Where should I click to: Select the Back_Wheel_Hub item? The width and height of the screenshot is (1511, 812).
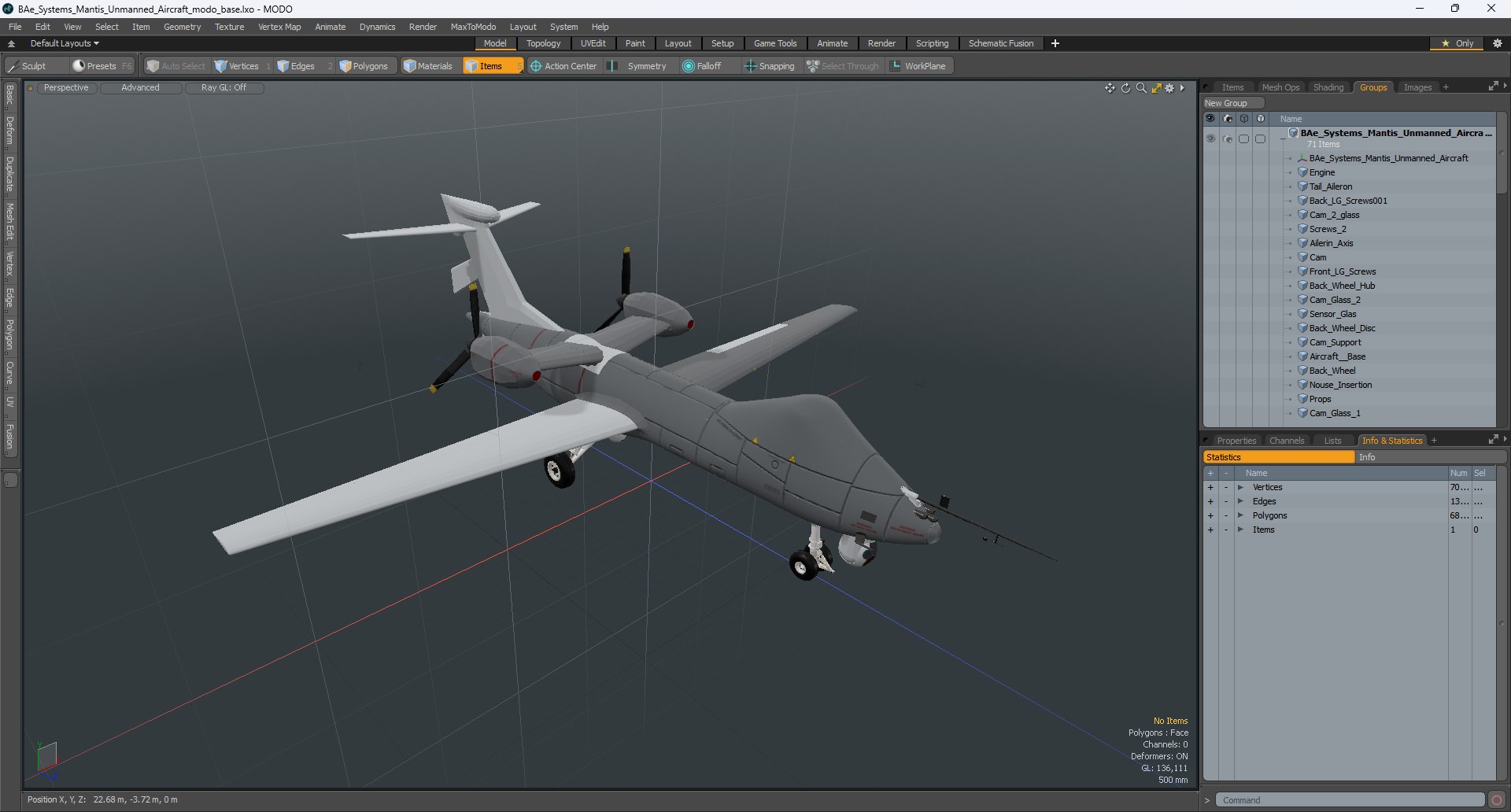click(1342, 286)
